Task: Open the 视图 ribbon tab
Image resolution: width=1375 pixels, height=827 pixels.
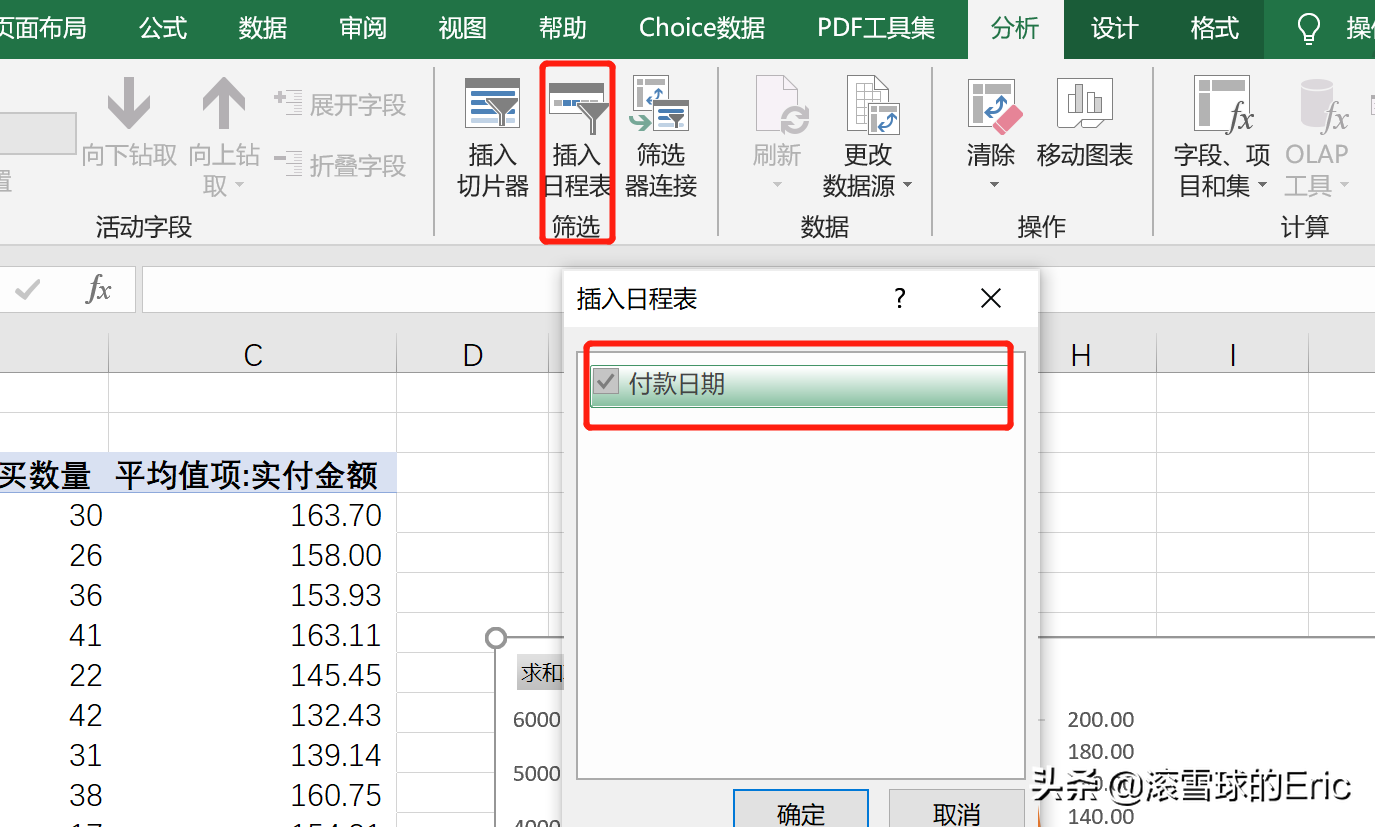Action: tap(462, 29)
